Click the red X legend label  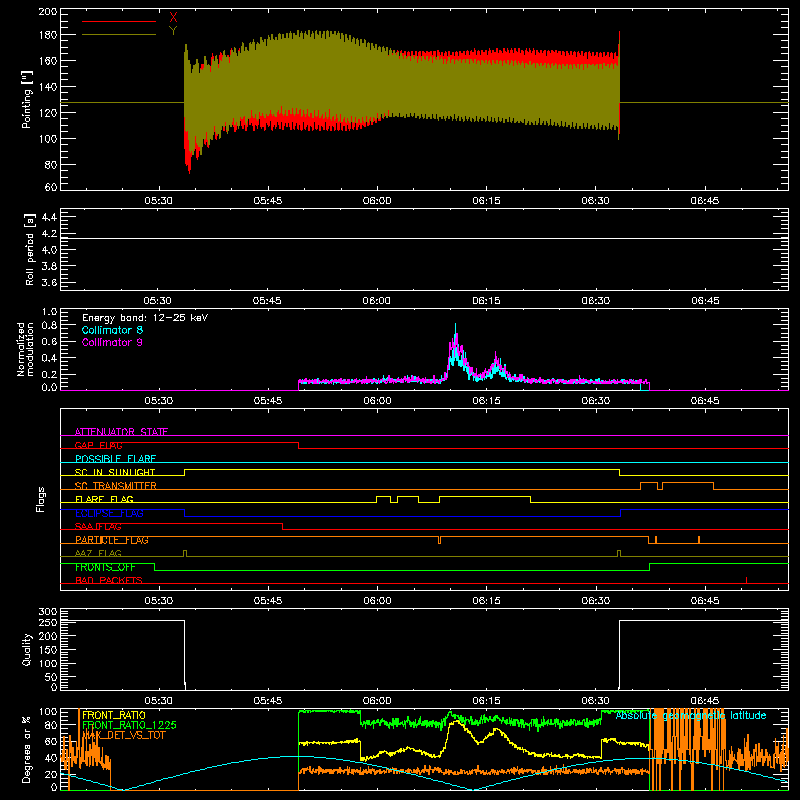(173, 18)
